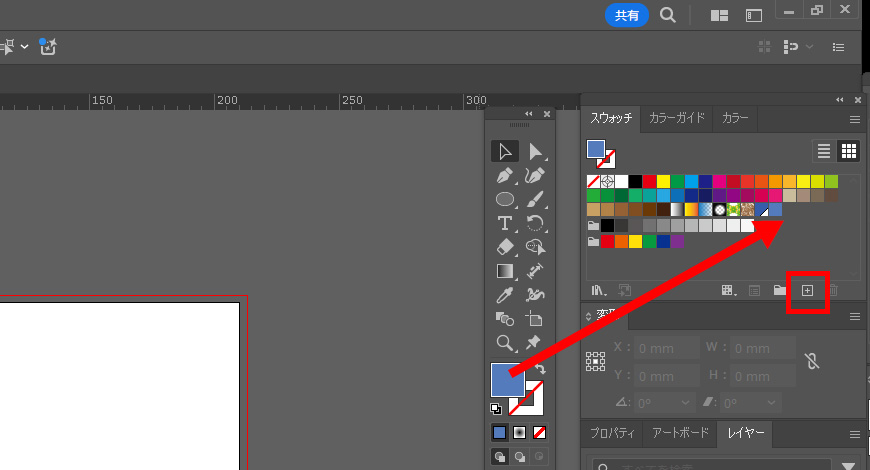The height and width of the screenshot is (470, 870).
Task: Open the Swatches panel hamburger menu
Action: pos(855,118)
